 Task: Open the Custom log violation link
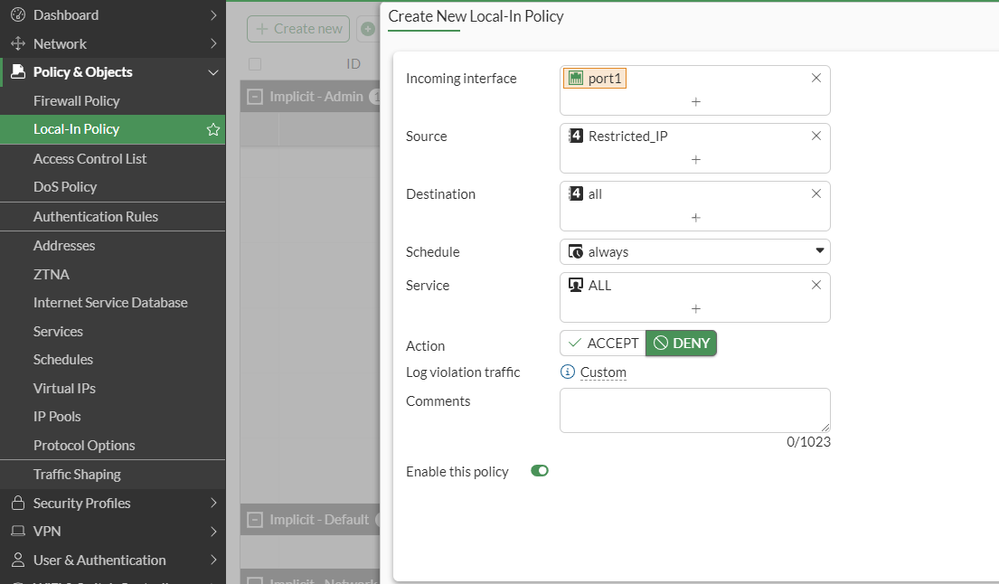pyautogui.click(x=603, y=372)
